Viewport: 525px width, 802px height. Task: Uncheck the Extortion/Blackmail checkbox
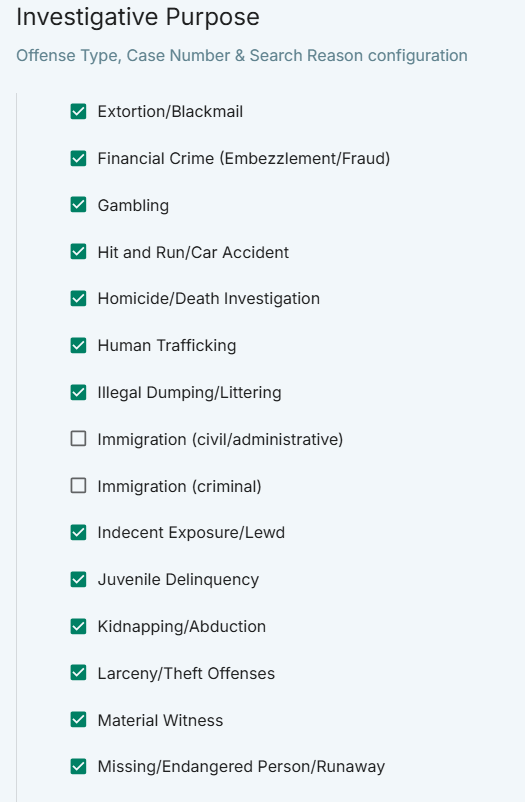(78, 111)
